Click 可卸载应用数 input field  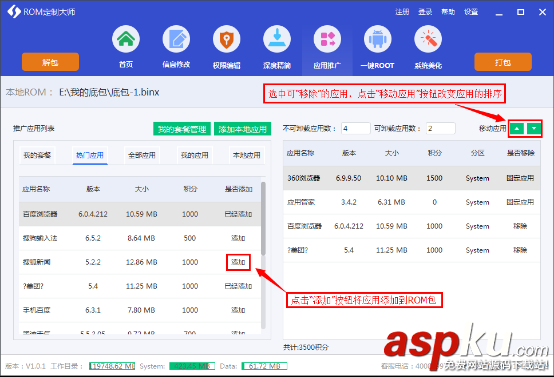pos(441,128)
